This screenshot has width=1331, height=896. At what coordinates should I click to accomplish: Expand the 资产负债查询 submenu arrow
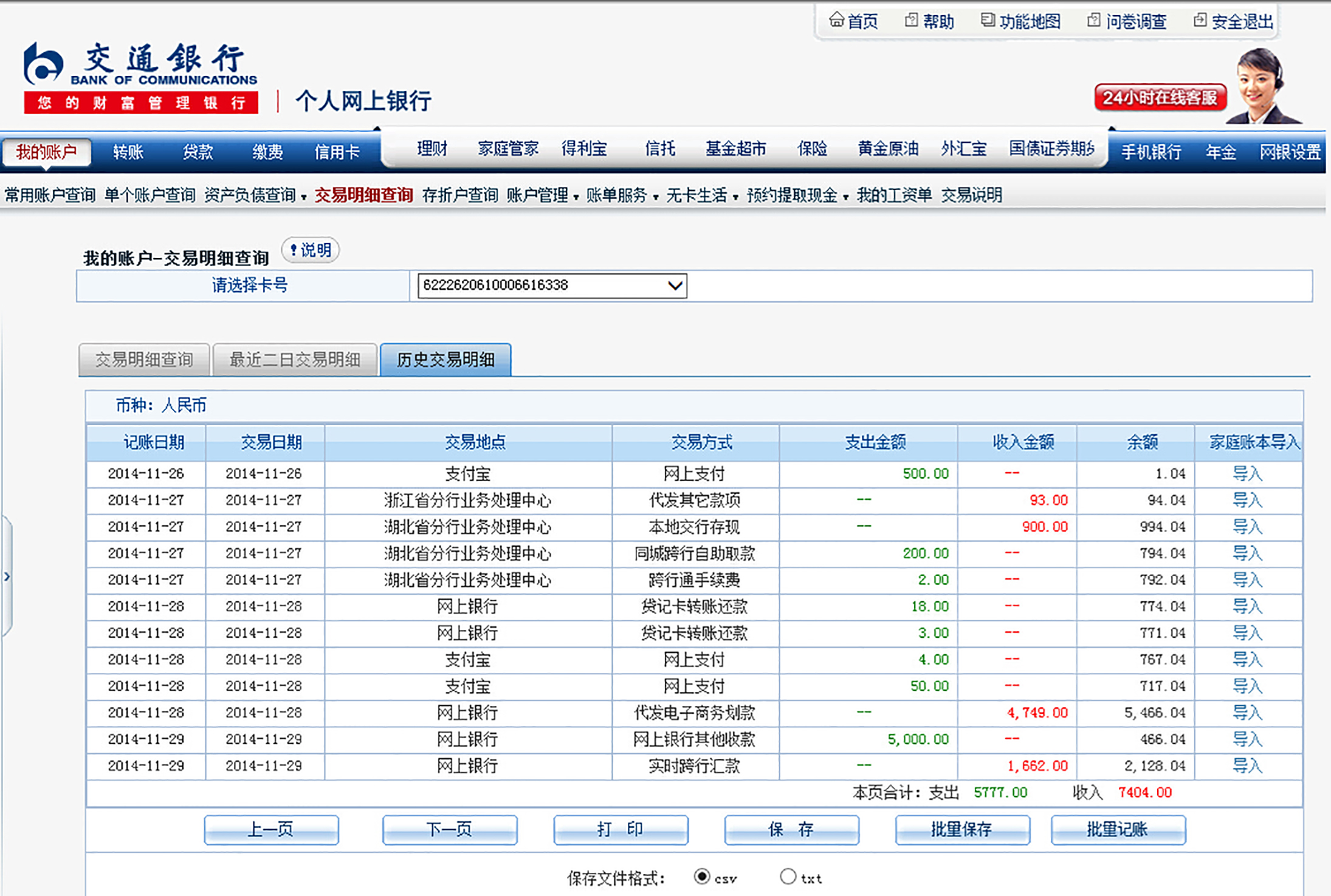click(303, 197)
